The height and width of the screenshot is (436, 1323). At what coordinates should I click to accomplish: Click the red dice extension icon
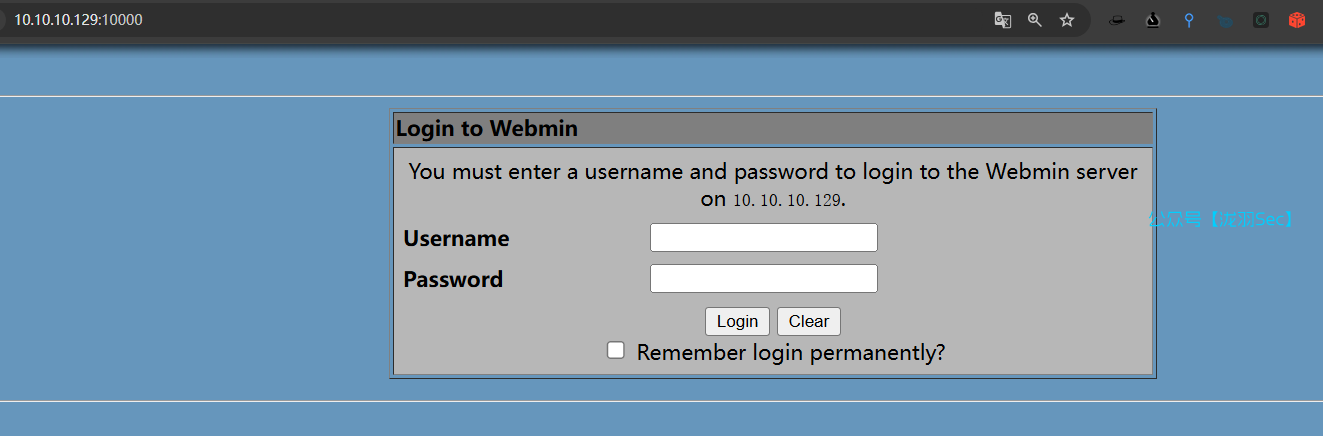[1297, 20]
